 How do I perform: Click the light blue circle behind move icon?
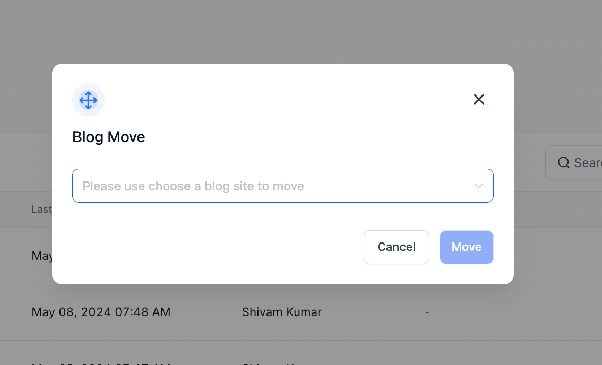coord(88,100)
